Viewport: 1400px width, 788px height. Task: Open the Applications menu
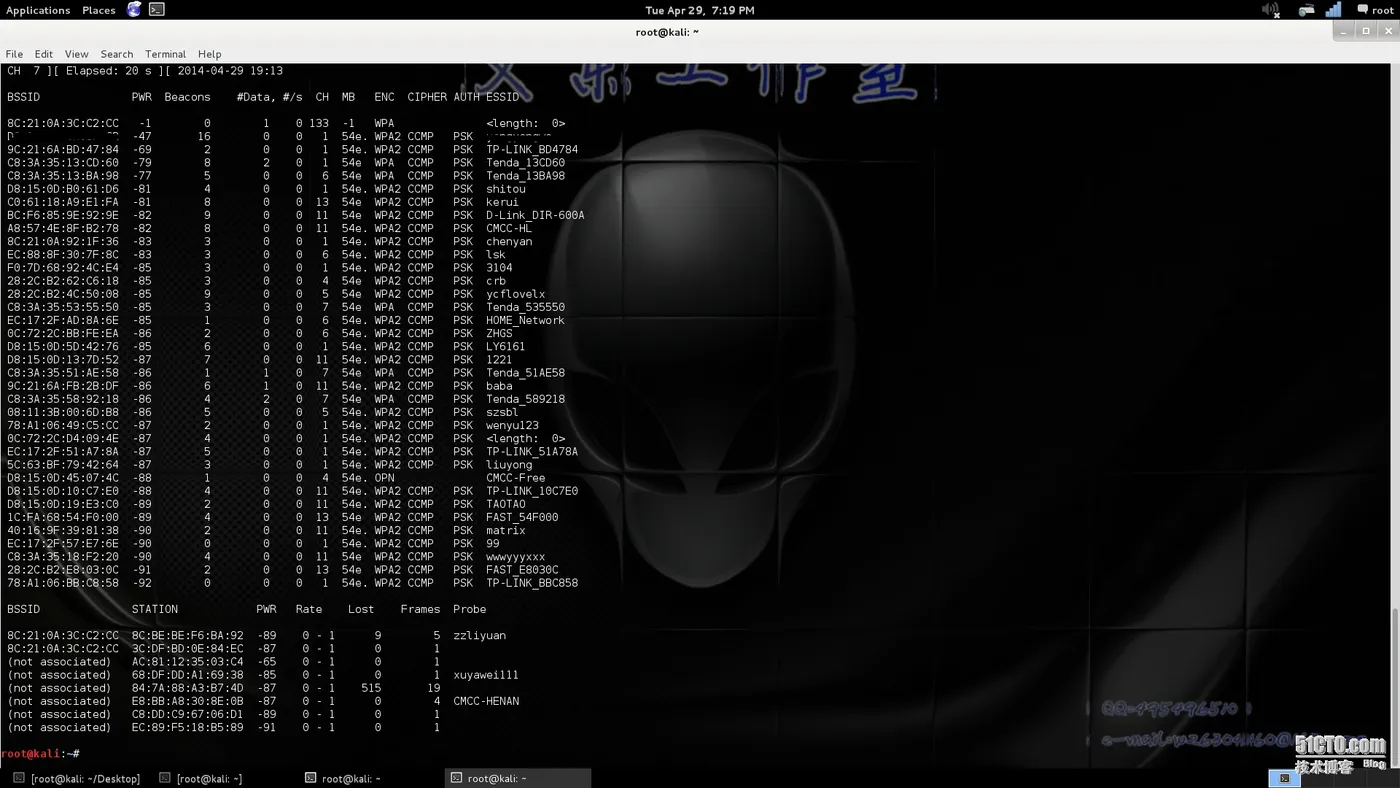click(x=38, y=10)
